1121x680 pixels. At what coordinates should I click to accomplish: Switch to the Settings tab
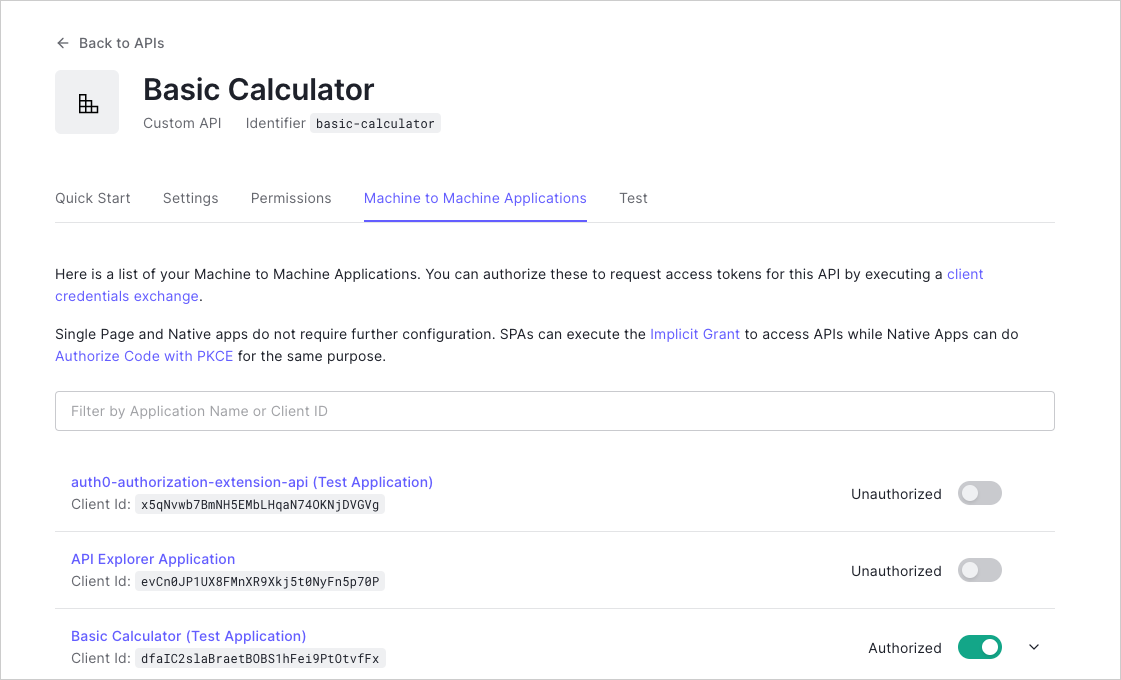[190, 198]
